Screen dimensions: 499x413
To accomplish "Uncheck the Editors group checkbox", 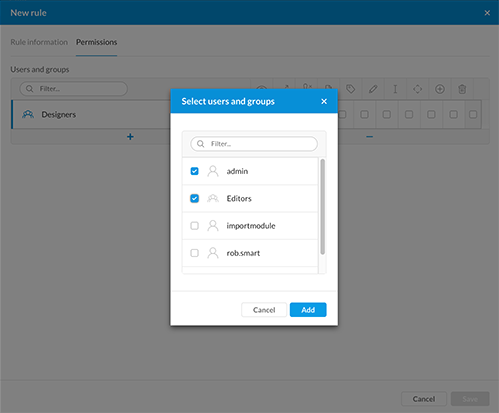I will (x=194, y=199).
